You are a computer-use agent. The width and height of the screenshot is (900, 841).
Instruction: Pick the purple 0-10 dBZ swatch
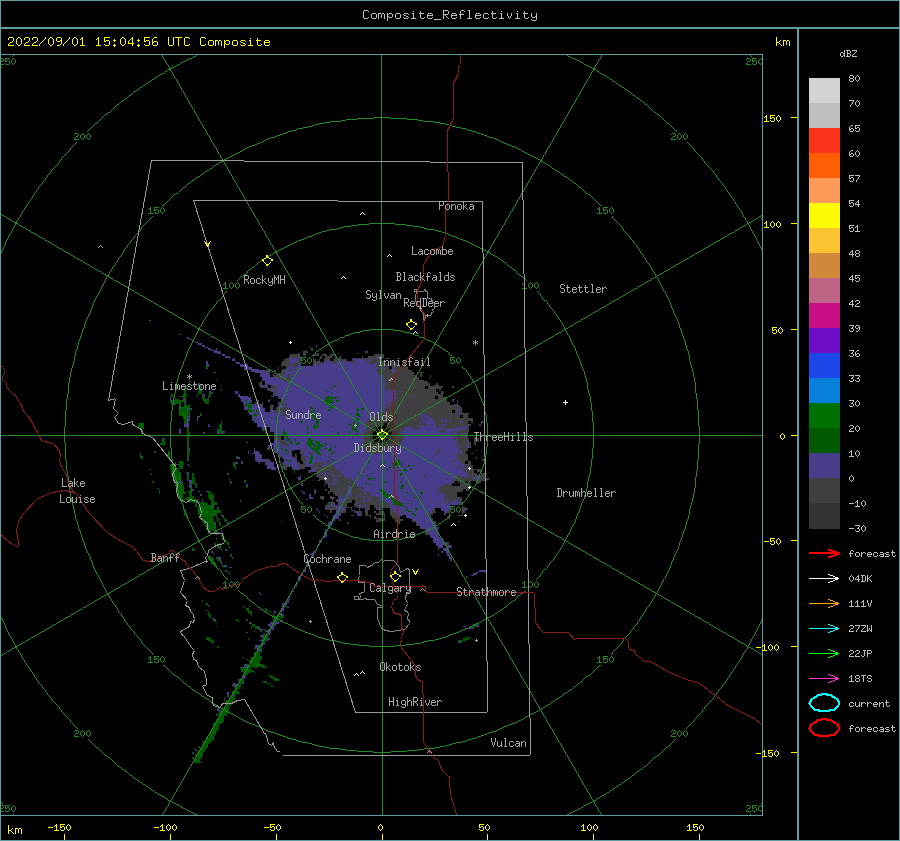824,466
